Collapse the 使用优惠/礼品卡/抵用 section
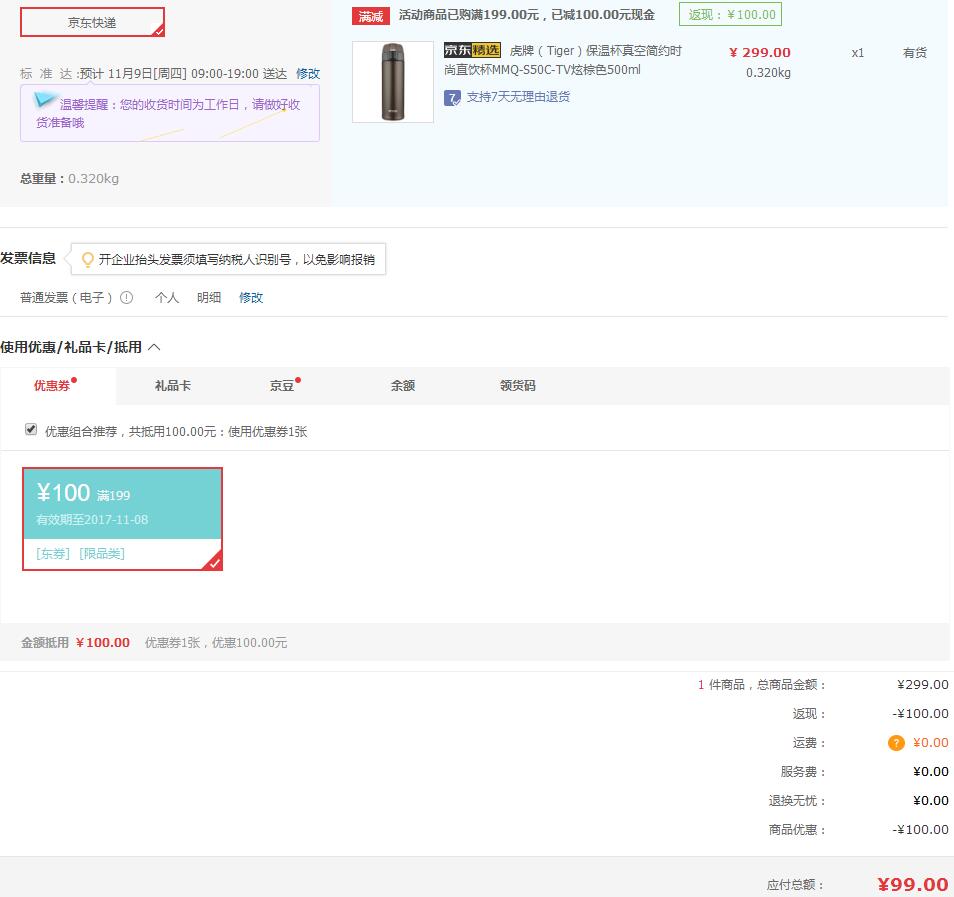 155,347
